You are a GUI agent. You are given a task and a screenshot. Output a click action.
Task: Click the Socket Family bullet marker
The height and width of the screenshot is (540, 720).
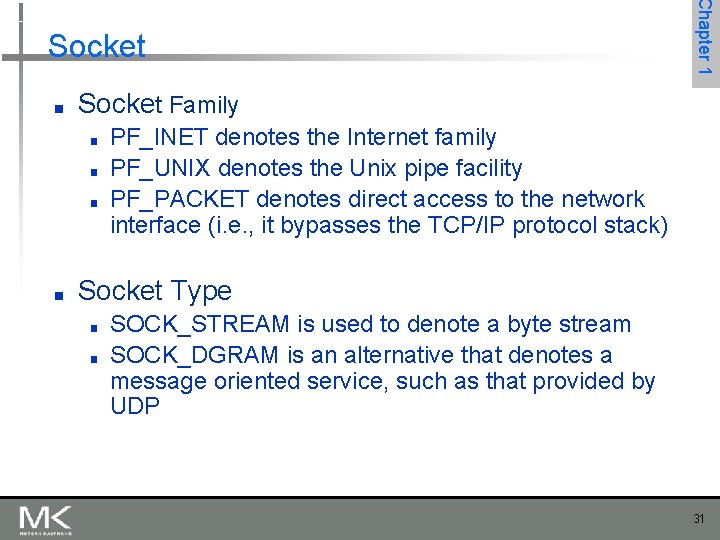coord(59,109)
